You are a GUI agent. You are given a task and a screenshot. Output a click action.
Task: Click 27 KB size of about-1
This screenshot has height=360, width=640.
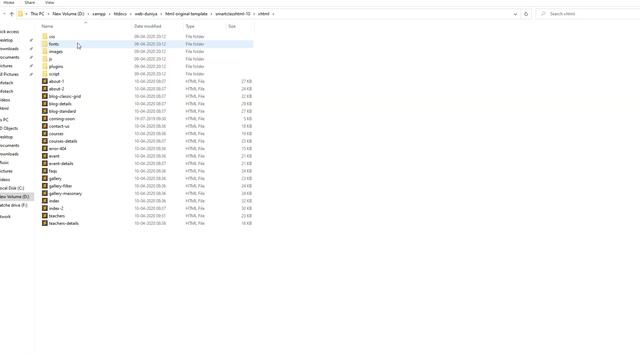247,82
